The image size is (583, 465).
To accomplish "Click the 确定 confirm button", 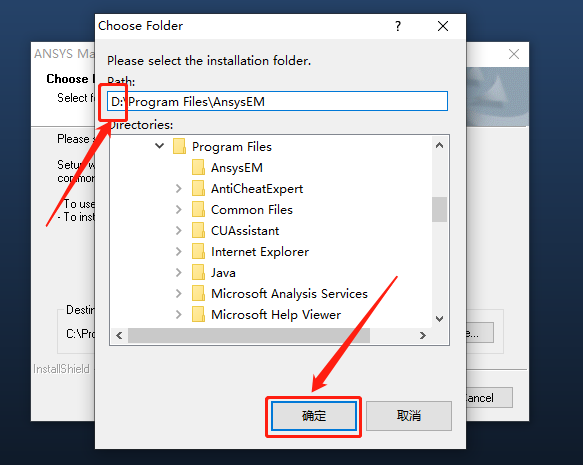I will [x=314, y=416].
